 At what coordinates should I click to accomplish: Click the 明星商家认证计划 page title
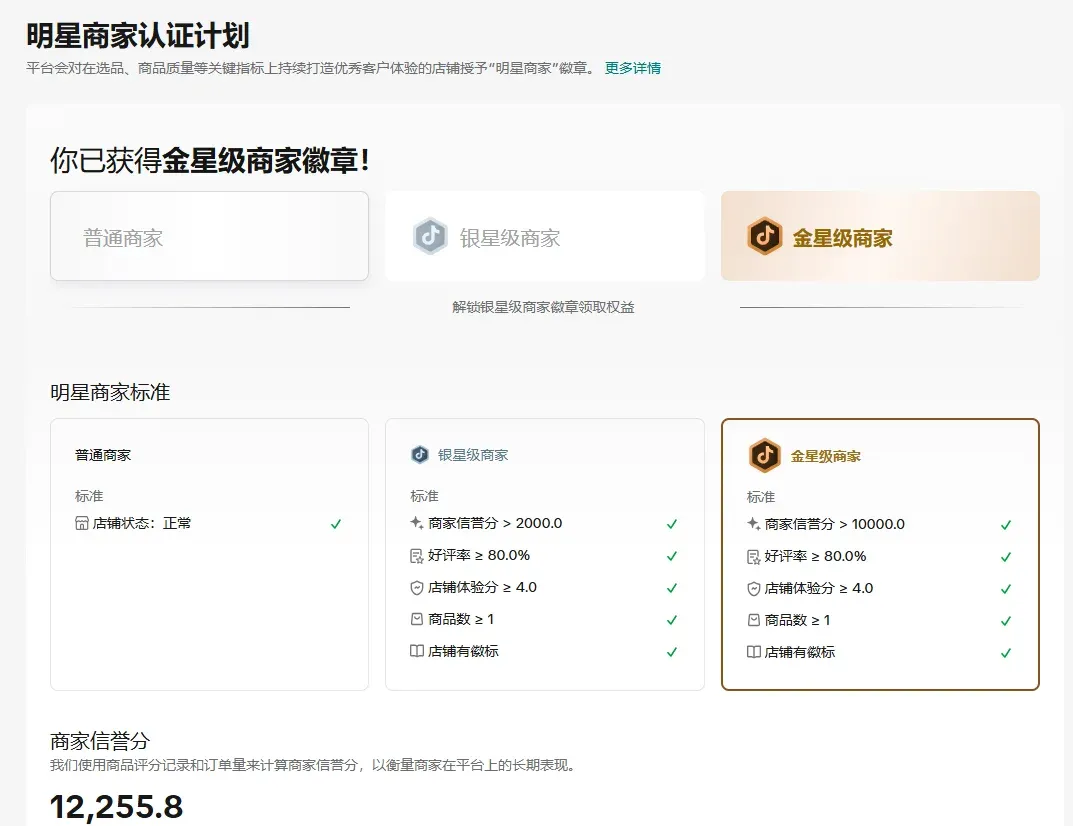click(x=138, y=36)
